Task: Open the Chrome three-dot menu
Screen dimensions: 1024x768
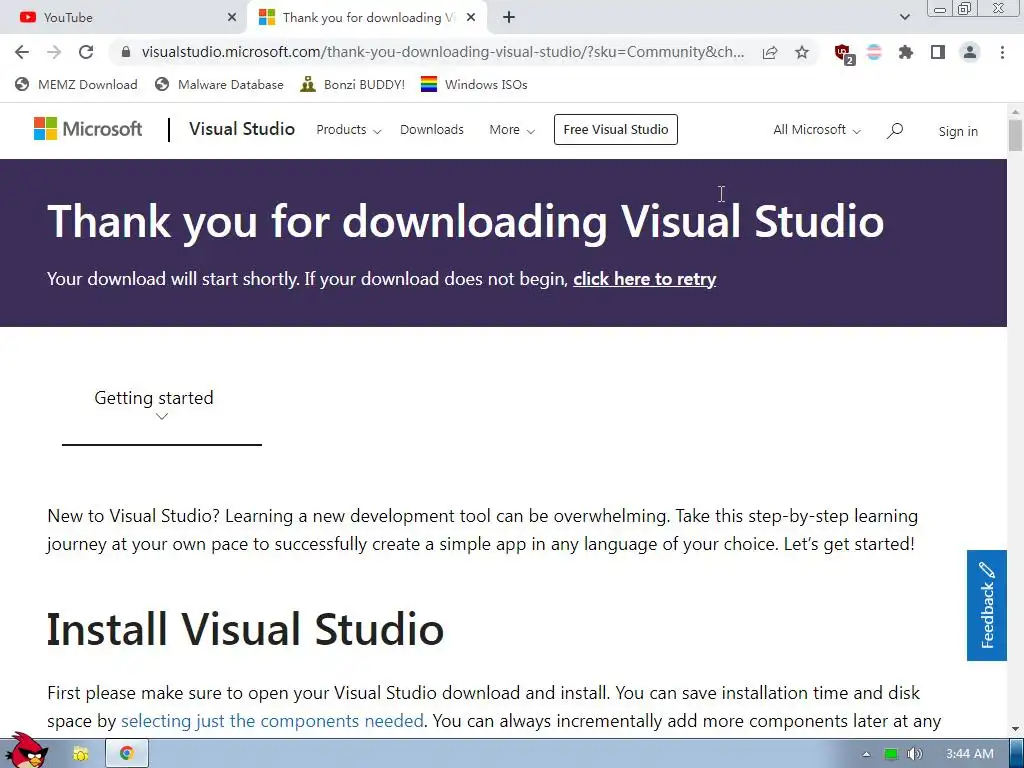Action: [x=1002, y=52]
